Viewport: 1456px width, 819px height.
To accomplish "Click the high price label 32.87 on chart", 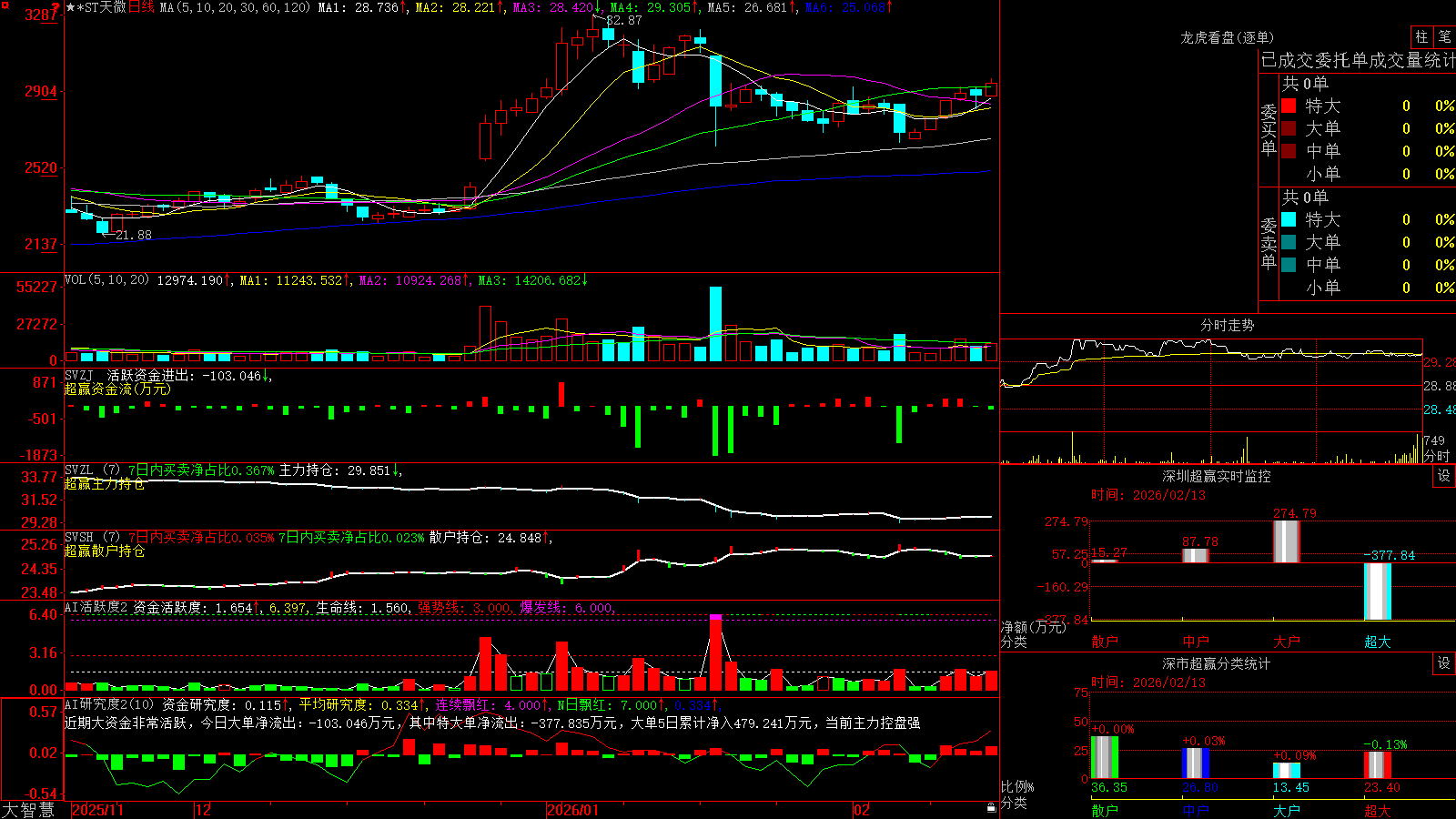I will tap(623, 20).
